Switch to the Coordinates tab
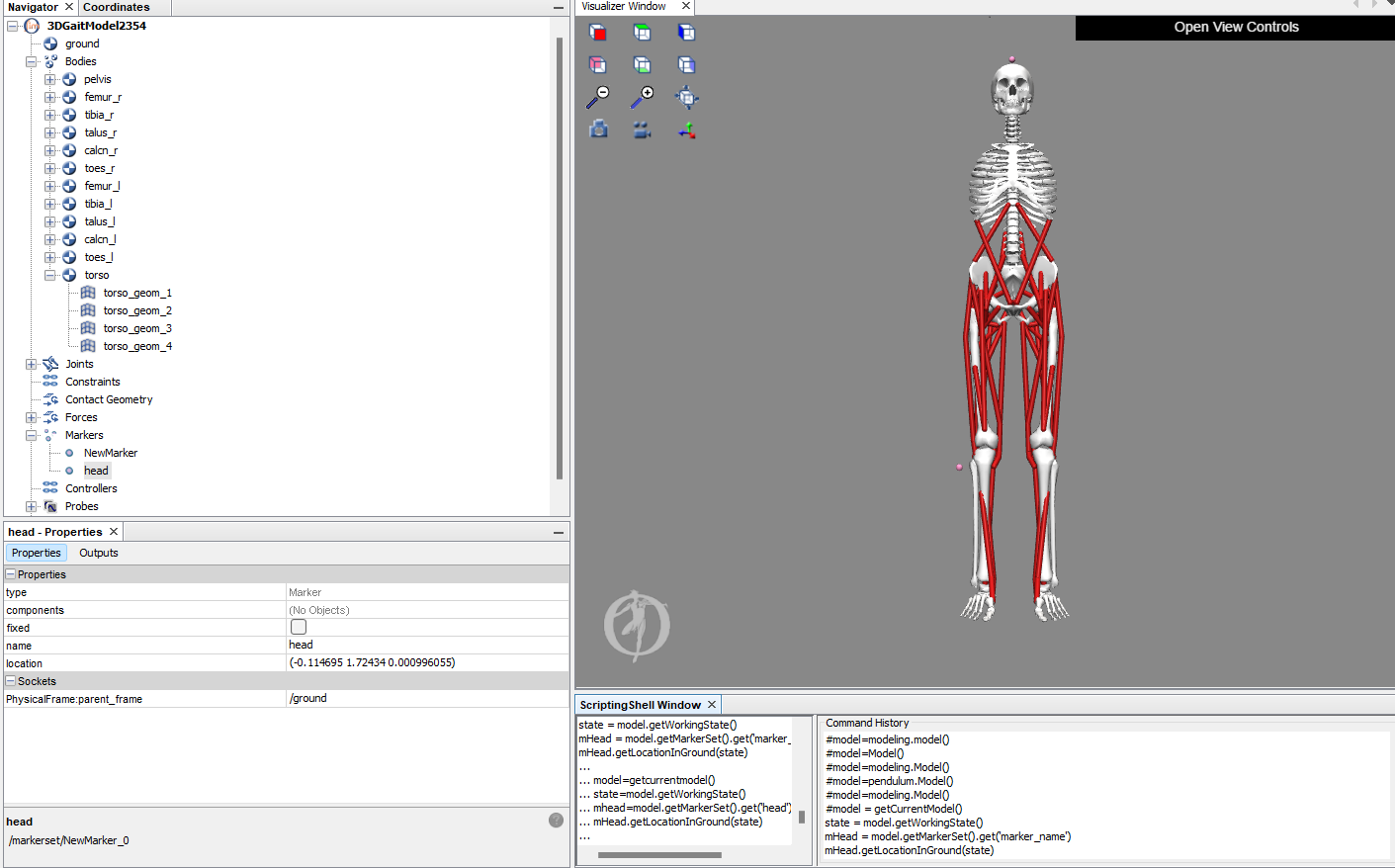 (117, 7)
